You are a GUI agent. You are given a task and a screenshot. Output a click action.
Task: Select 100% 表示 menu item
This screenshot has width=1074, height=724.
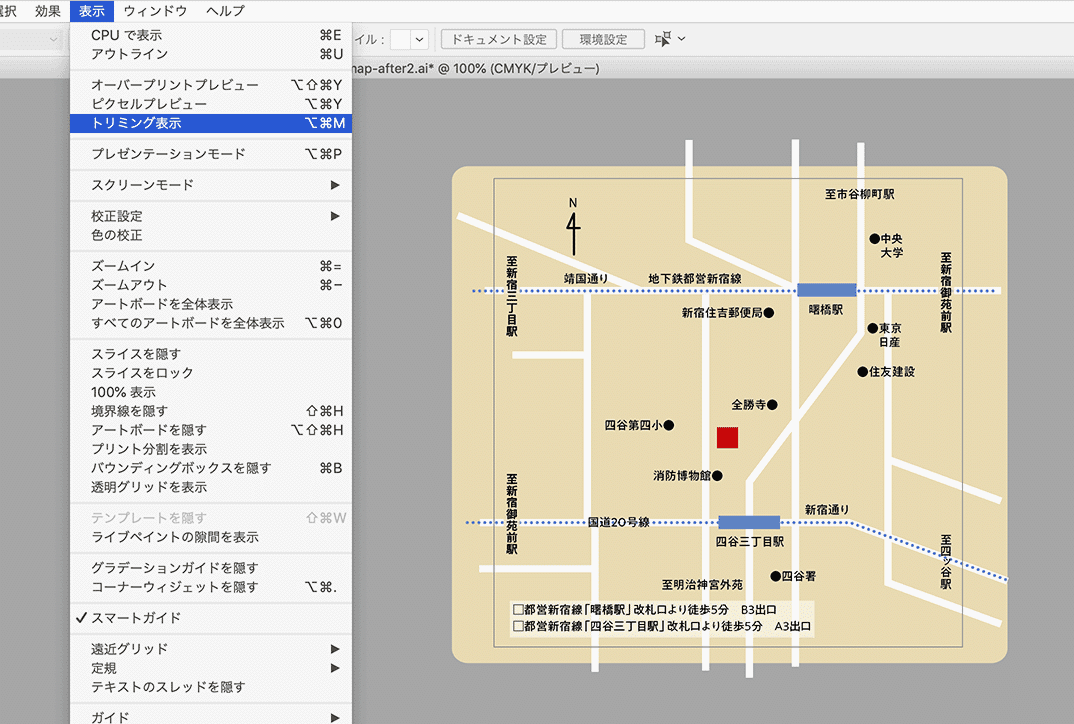[211, 392]
